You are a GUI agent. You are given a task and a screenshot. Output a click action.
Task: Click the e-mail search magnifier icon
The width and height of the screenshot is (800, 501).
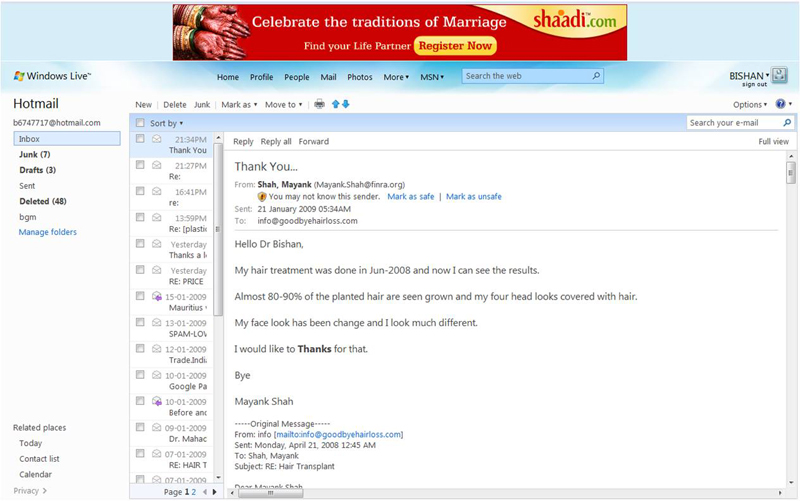787,123
